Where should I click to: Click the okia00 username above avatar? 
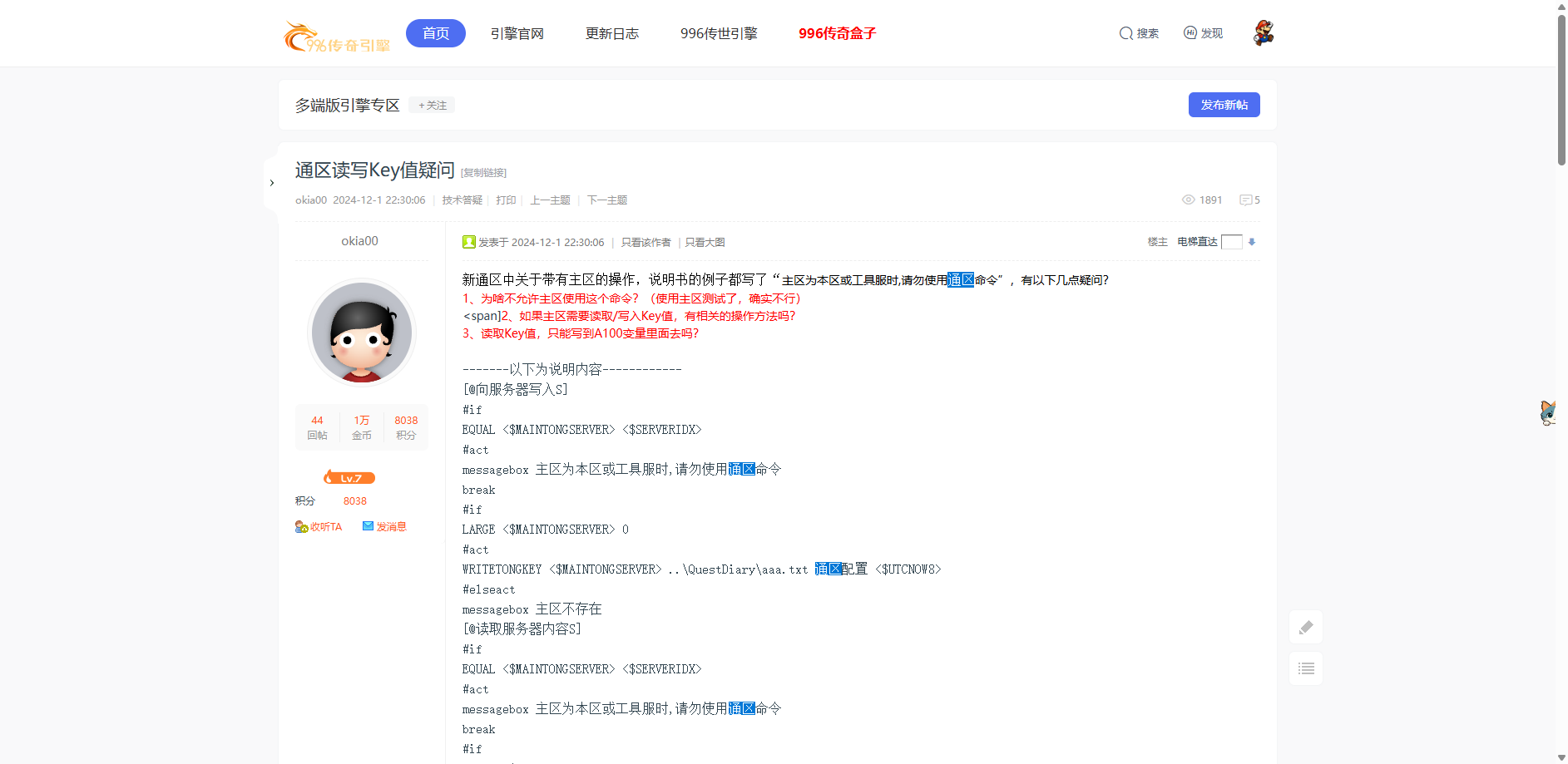click(359, 241)
